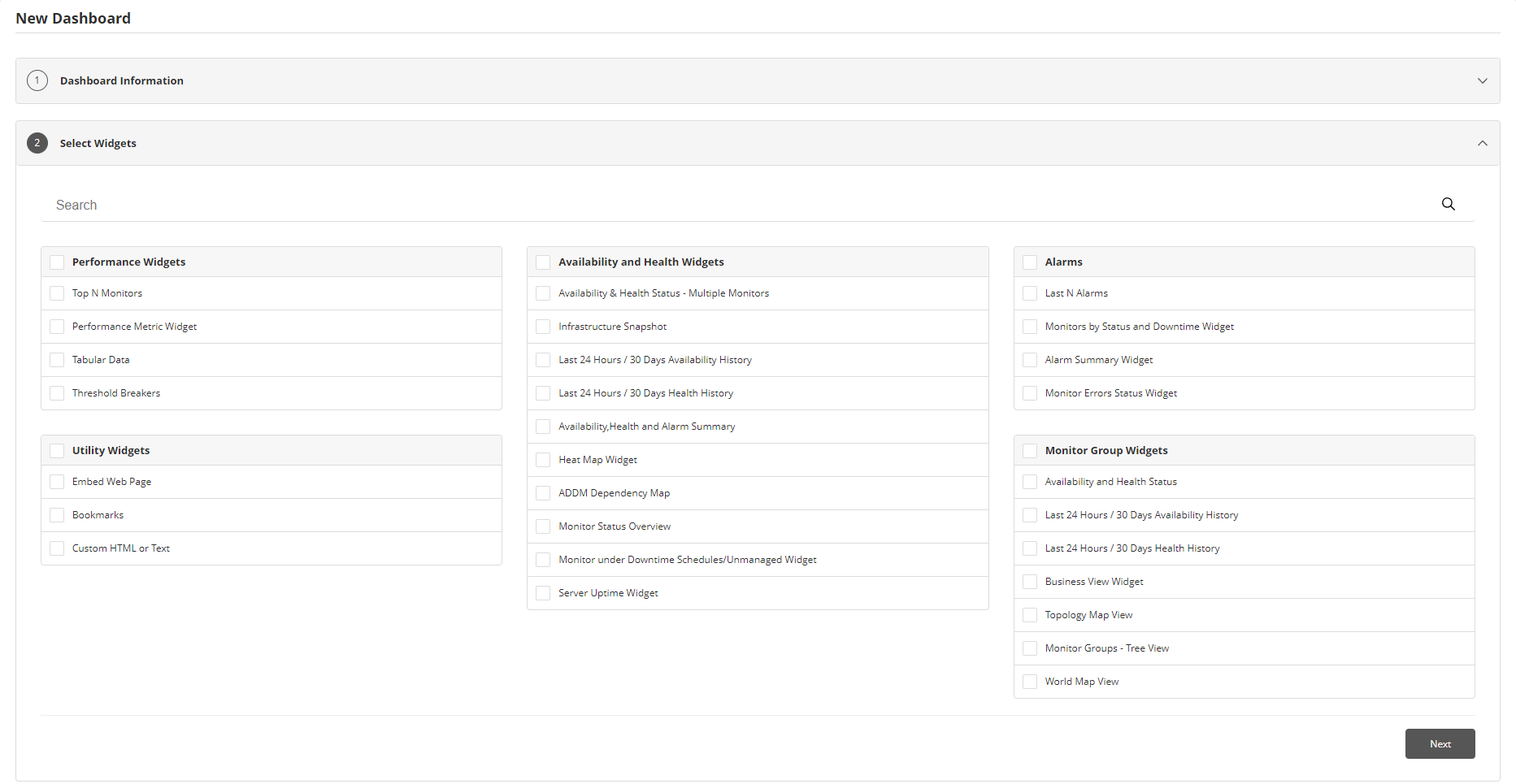Check the Alarms group header checkbox
The width and height of the screenshot is (1516, 784).
pyautogui.click(x=1030, y=262)
